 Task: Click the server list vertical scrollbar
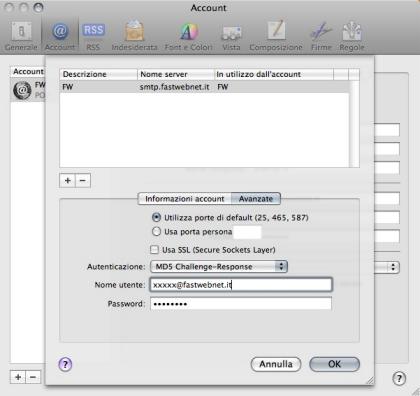click(x=354, y=123)
